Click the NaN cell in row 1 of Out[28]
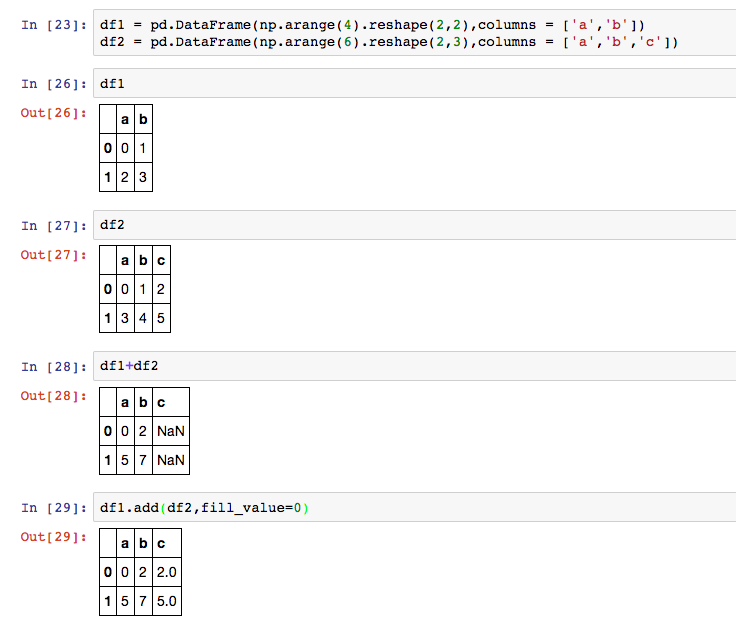 [x=171, y=460]
